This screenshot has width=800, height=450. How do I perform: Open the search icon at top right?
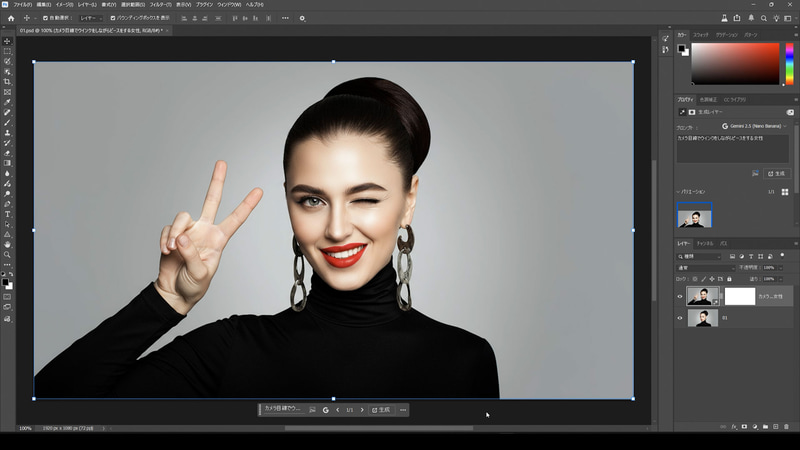coord(764,18)
